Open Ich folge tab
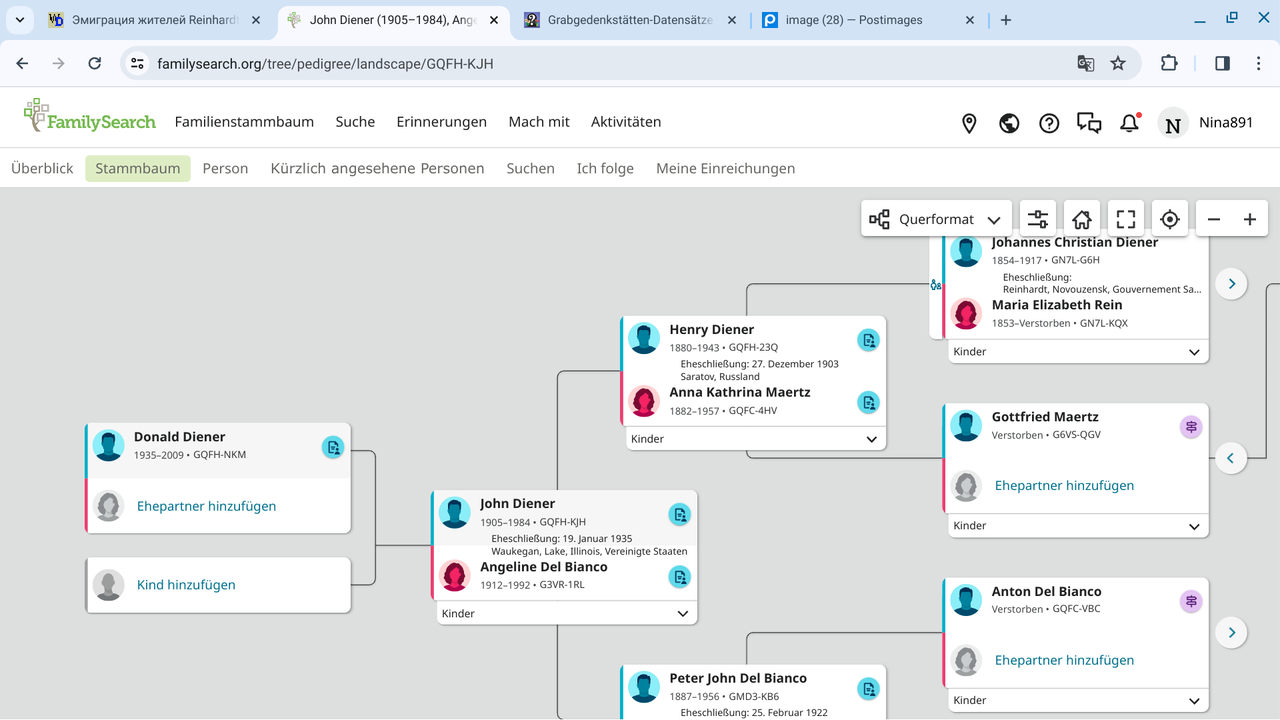The width and height of the screenshot is (1280, 720). tap(605, 168)
